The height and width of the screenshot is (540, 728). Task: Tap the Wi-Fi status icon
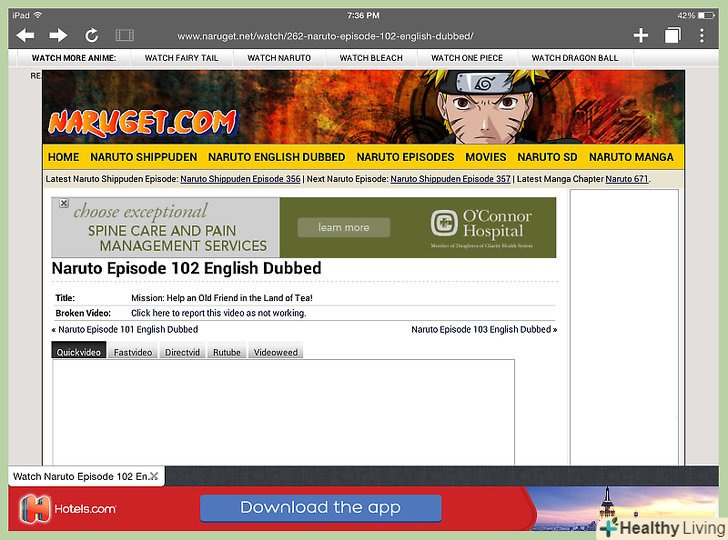click(x=38, y=15)
